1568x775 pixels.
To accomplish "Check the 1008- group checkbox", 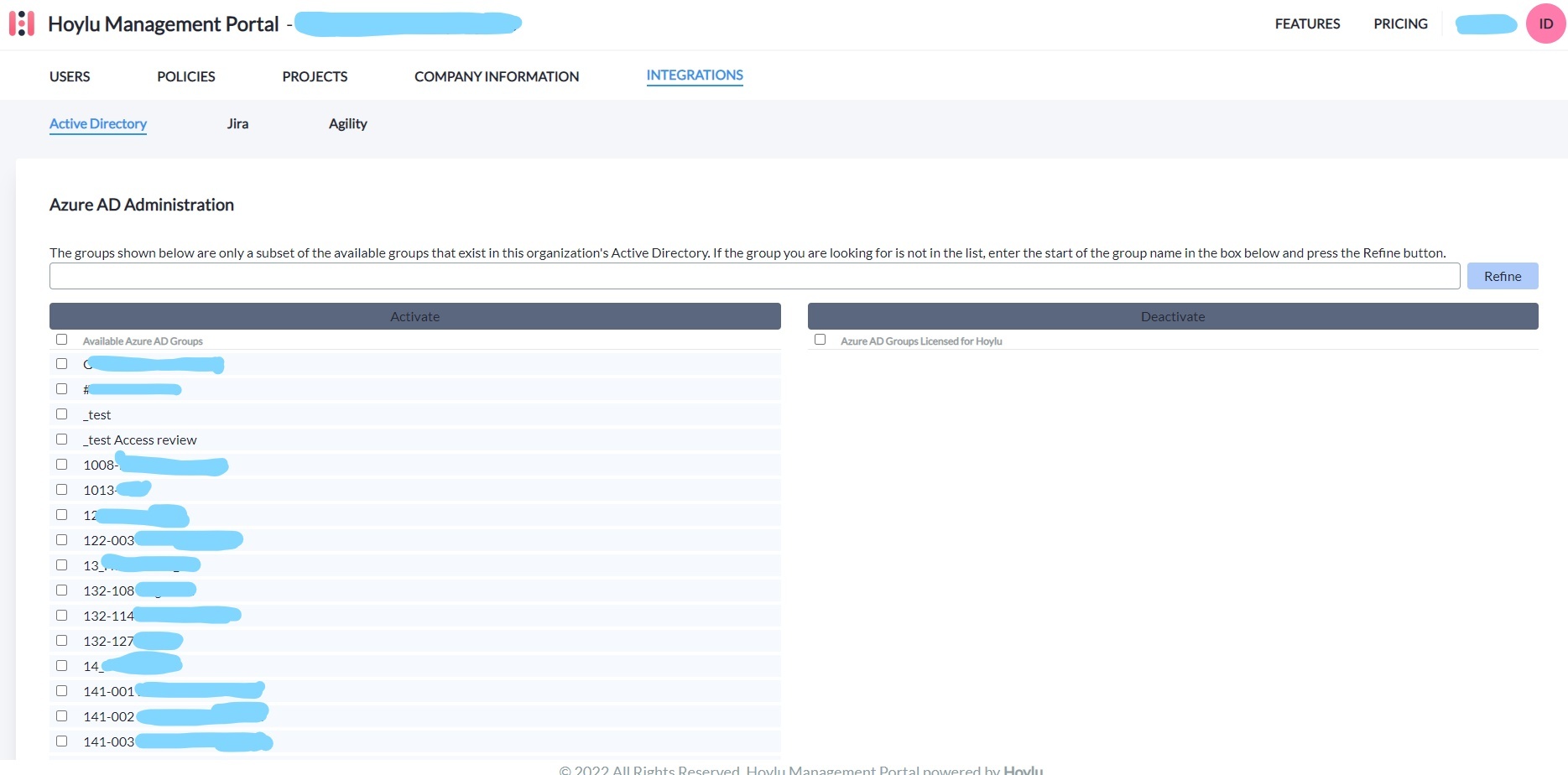I will [x=61, y=465].
